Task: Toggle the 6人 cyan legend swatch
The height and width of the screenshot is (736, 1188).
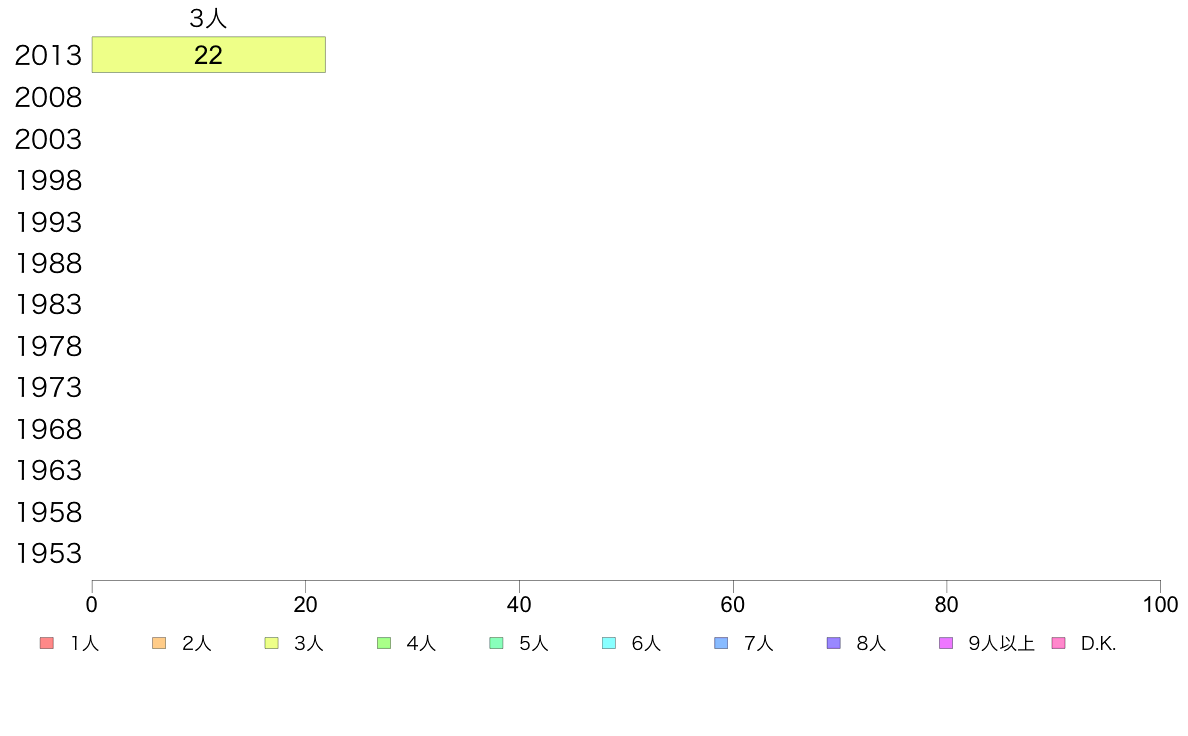Action: pyautogui.click(x=608, y=643)
